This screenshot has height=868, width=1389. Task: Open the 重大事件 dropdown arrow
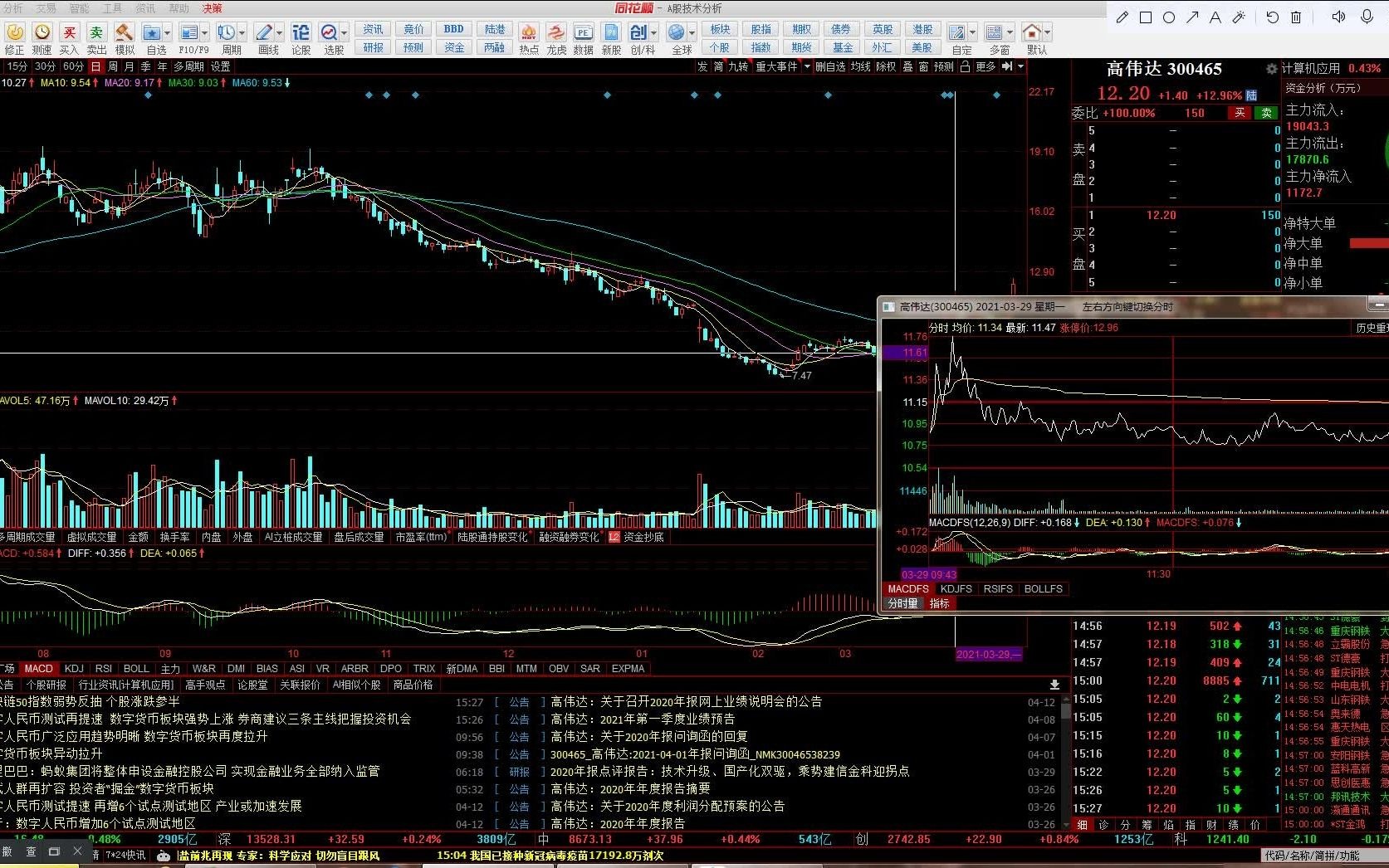pos(807,66)
